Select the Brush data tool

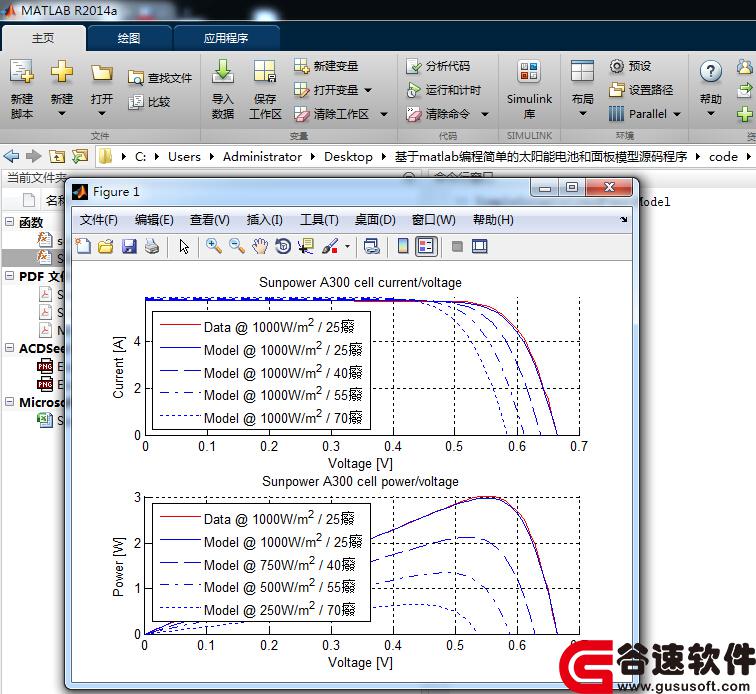[x=330, y=246]
